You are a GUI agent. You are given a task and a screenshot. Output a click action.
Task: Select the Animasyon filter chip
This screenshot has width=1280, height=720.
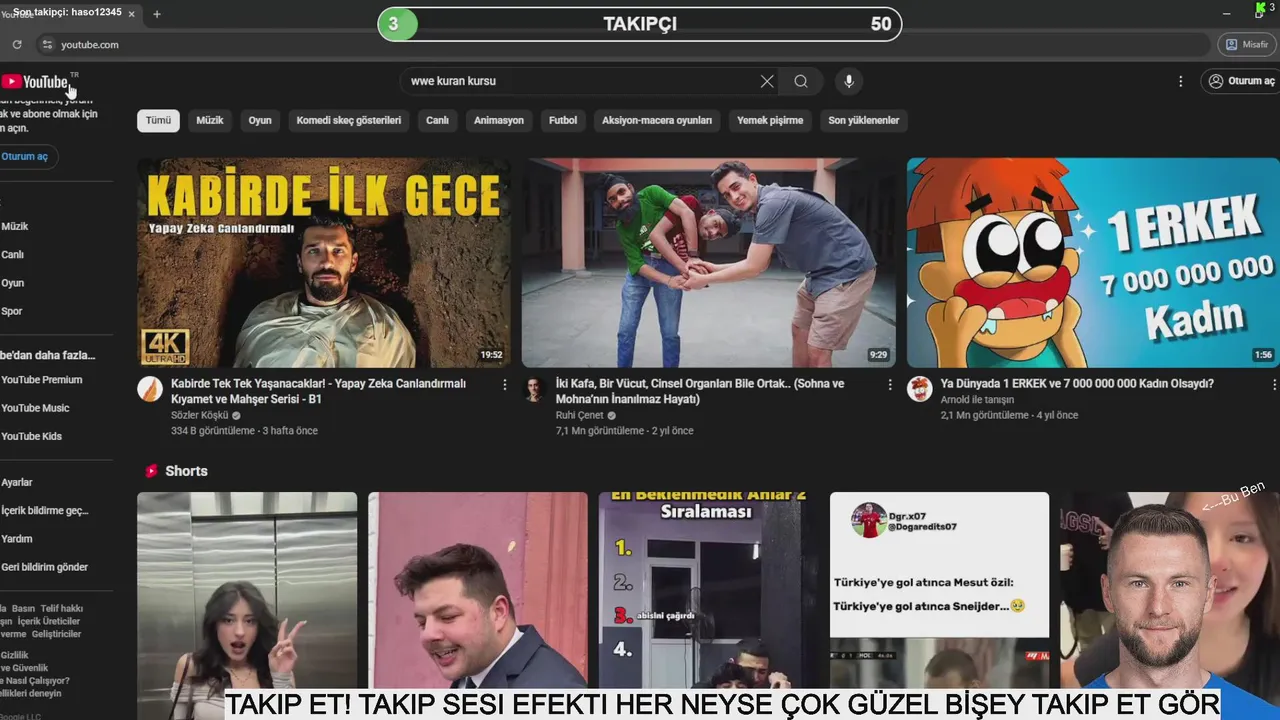(x=499, y=120)
